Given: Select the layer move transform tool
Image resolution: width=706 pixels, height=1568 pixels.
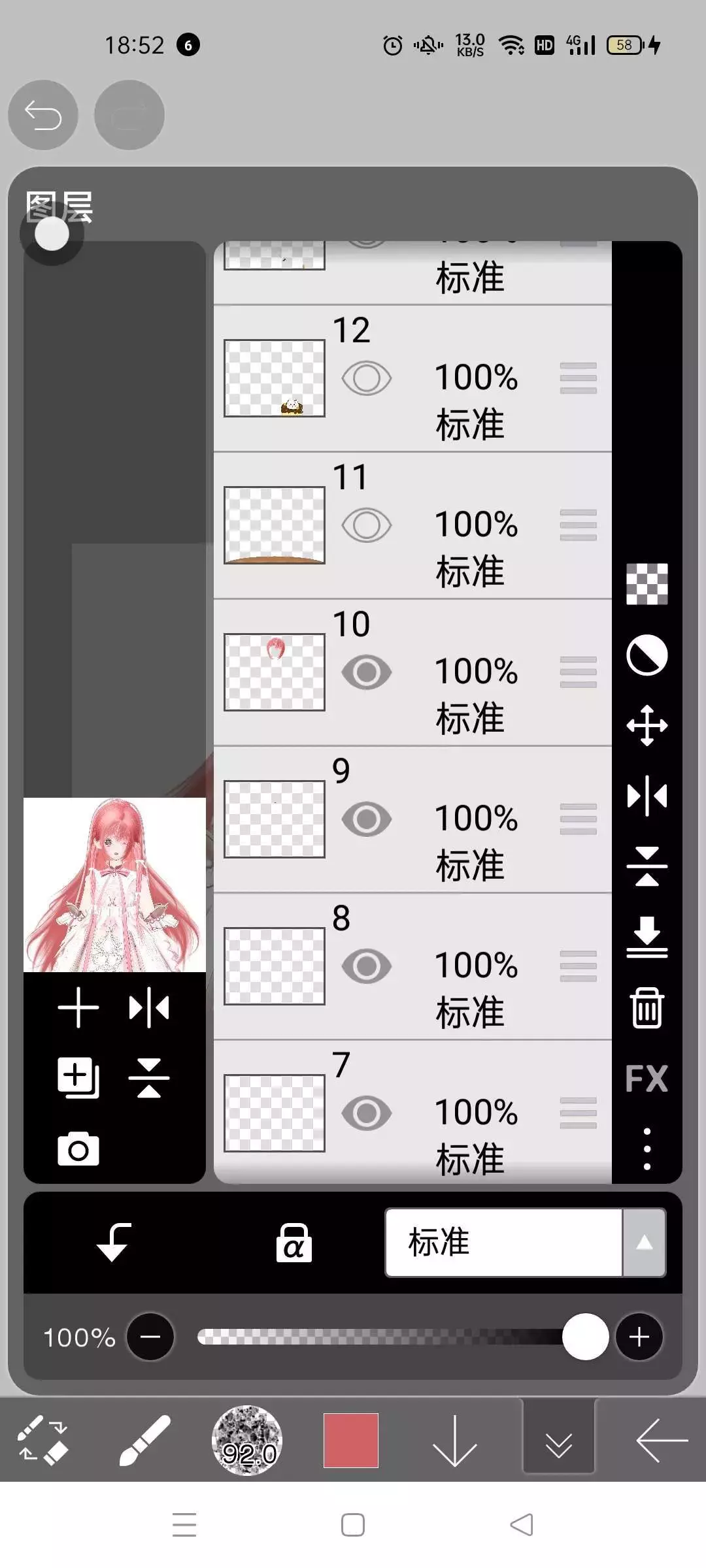Looking at the screenshot, I should (x=647, y=725).
